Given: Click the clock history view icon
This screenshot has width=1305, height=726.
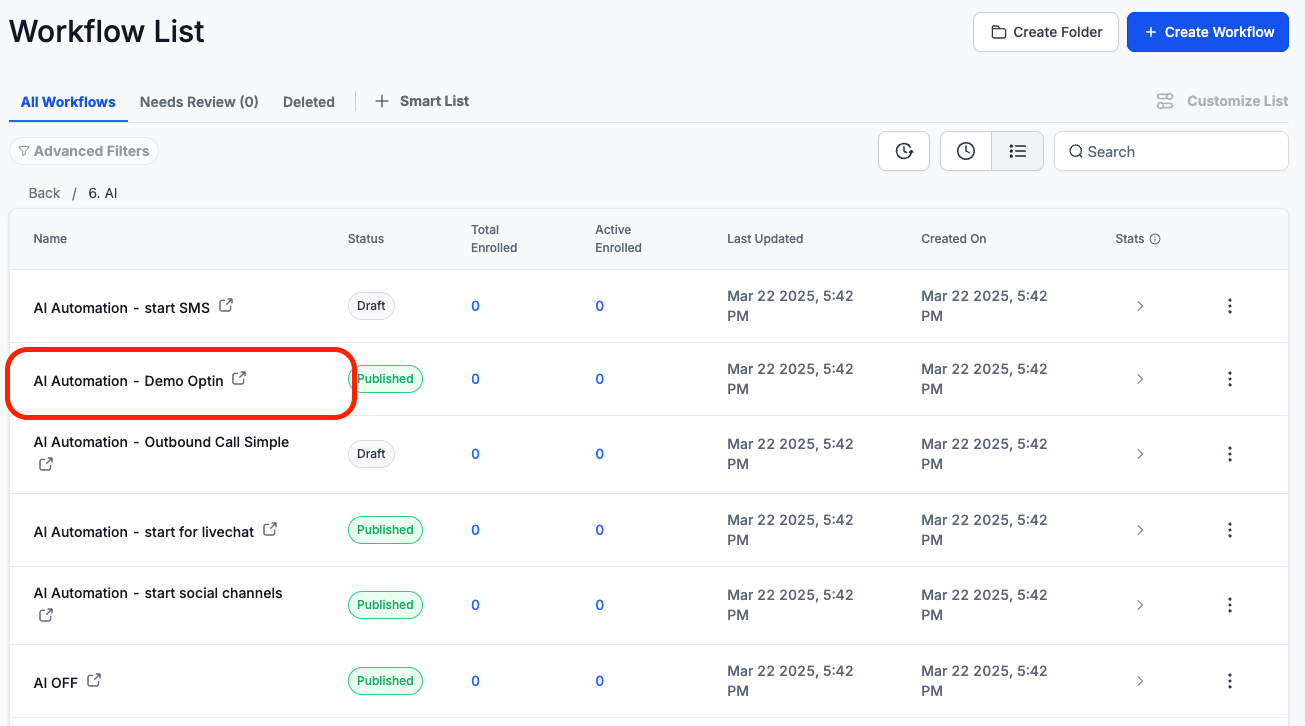Looking at the screenshot, I should pos(966,151).
